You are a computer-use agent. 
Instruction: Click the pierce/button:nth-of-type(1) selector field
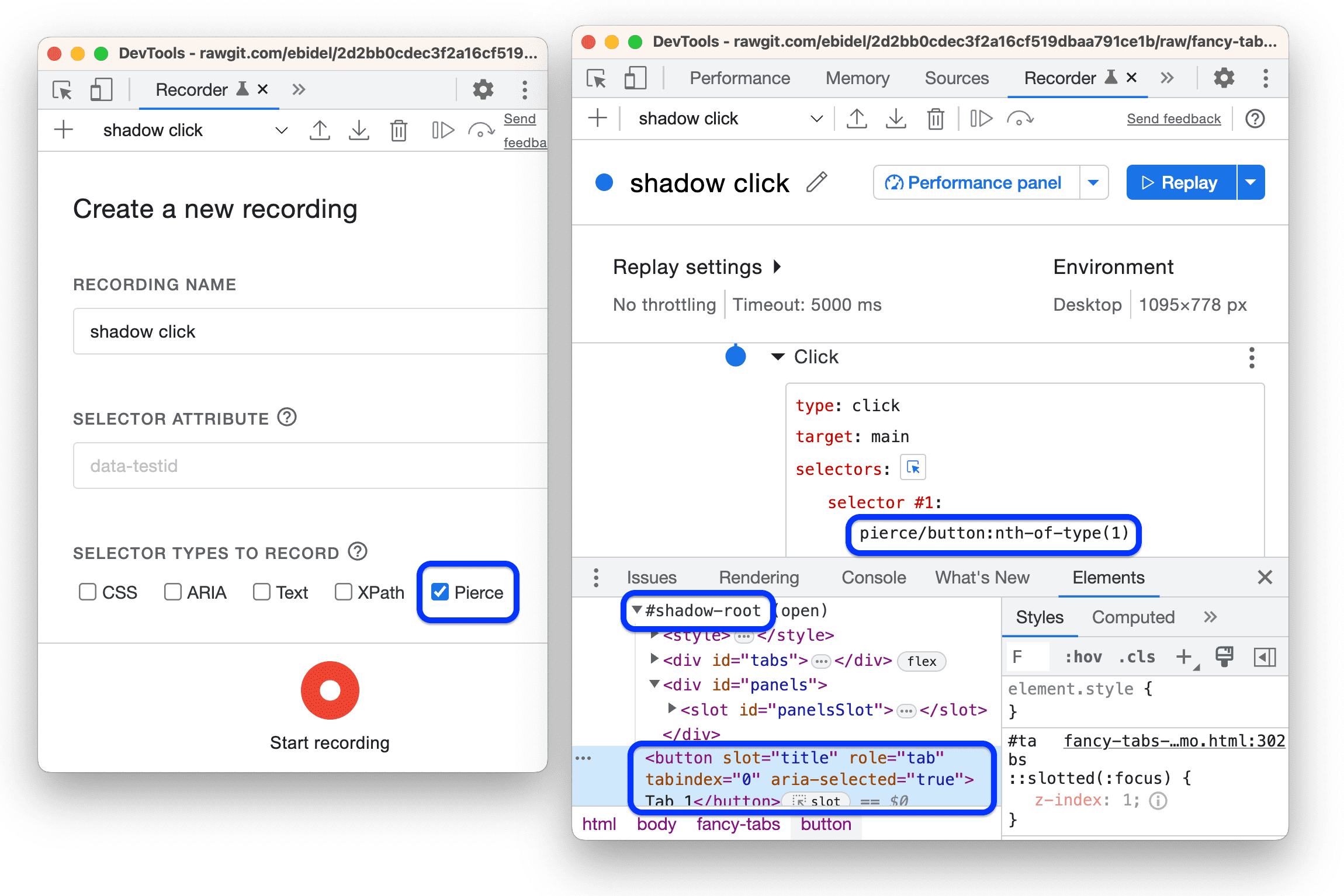(x=992, y=534)
